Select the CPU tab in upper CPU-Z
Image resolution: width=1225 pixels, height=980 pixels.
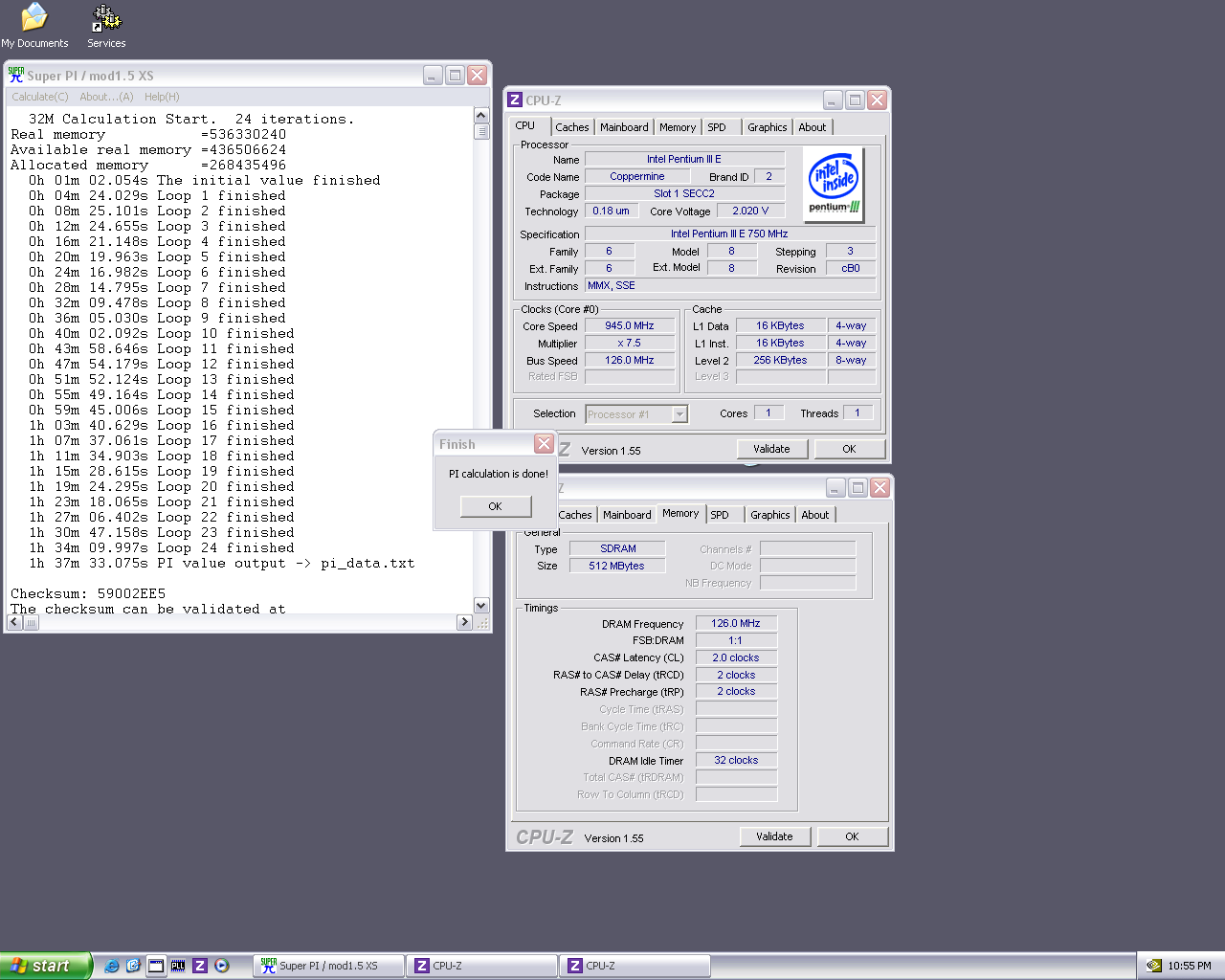525,125
